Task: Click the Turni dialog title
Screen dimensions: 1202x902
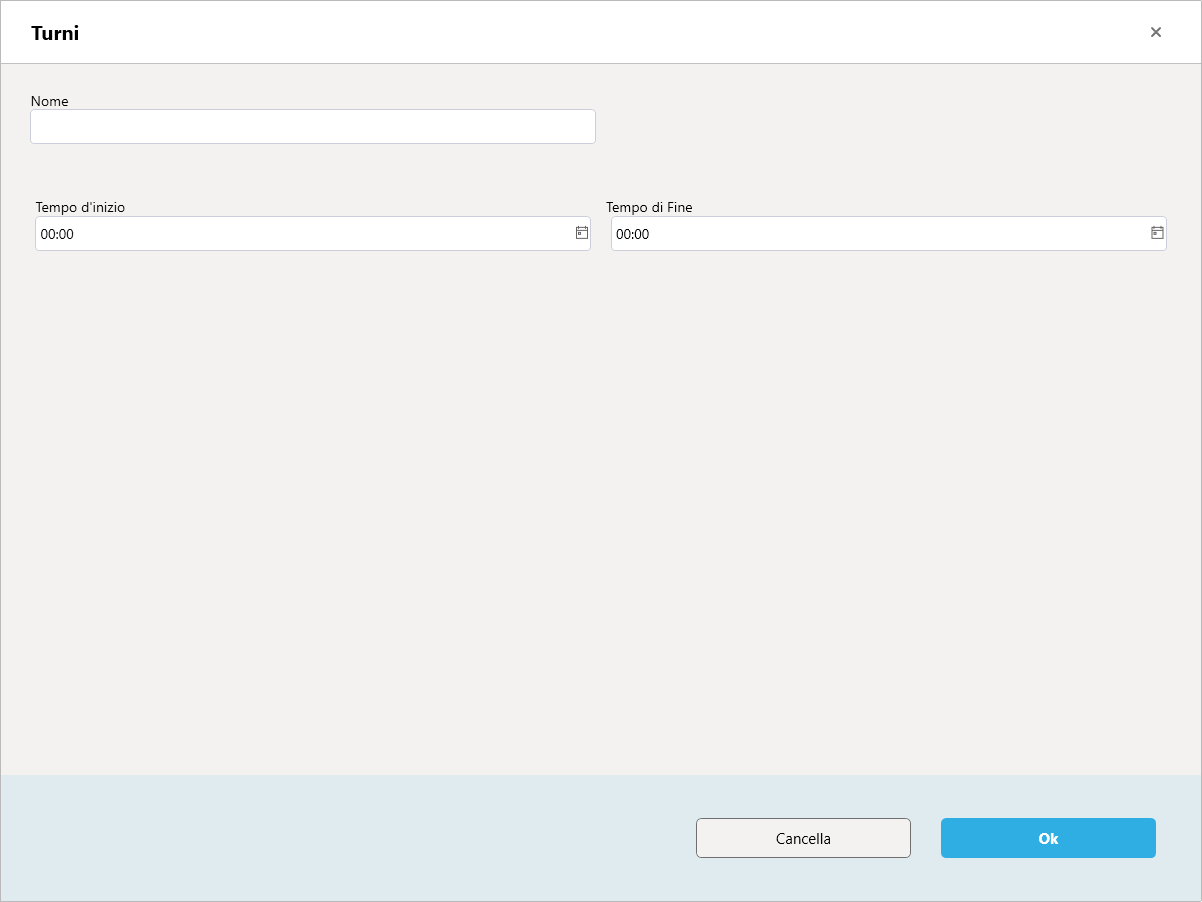Action: click(x=55, y=33)
